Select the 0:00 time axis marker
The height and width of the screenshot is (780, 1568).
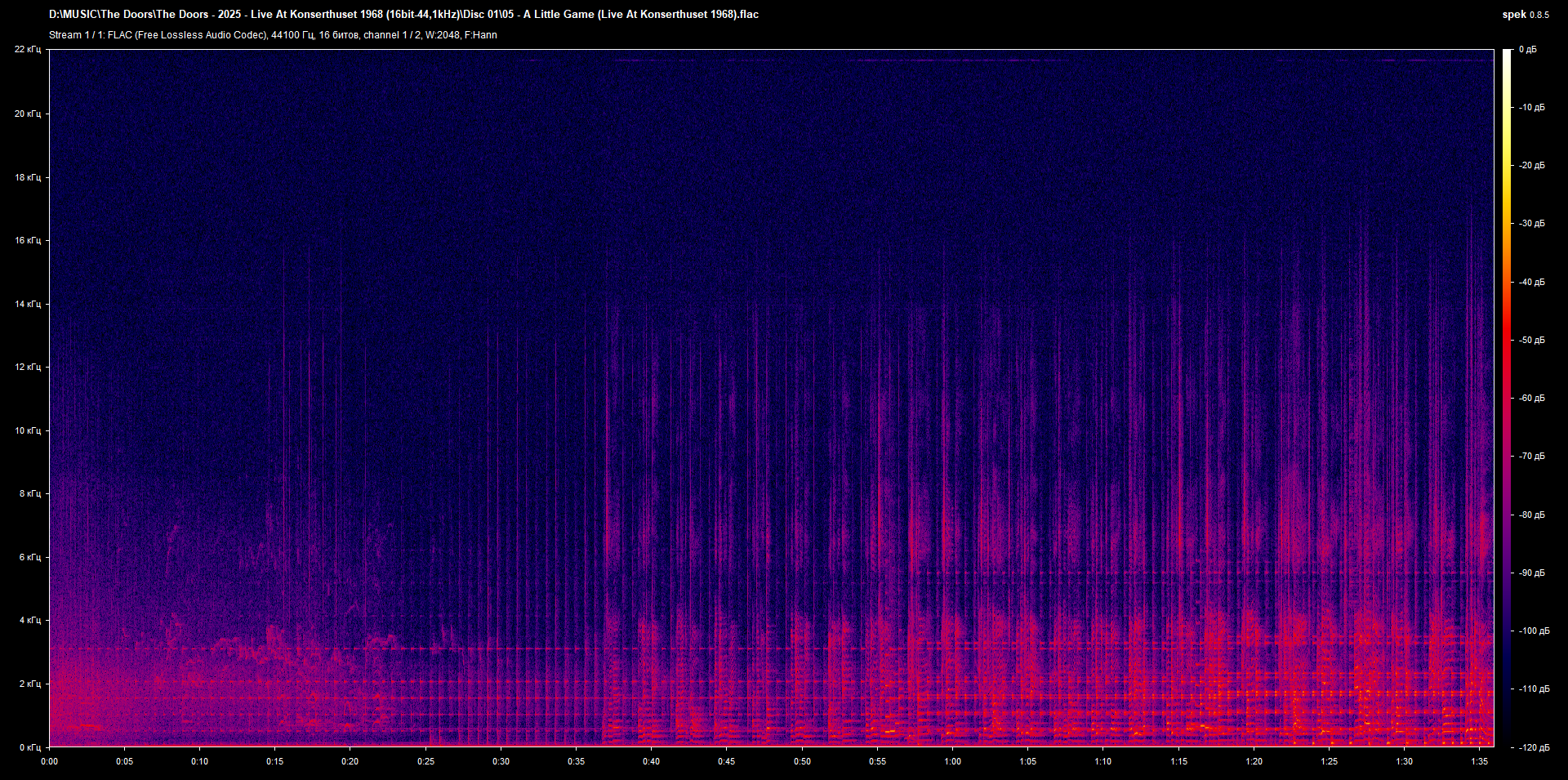(50, 761)
